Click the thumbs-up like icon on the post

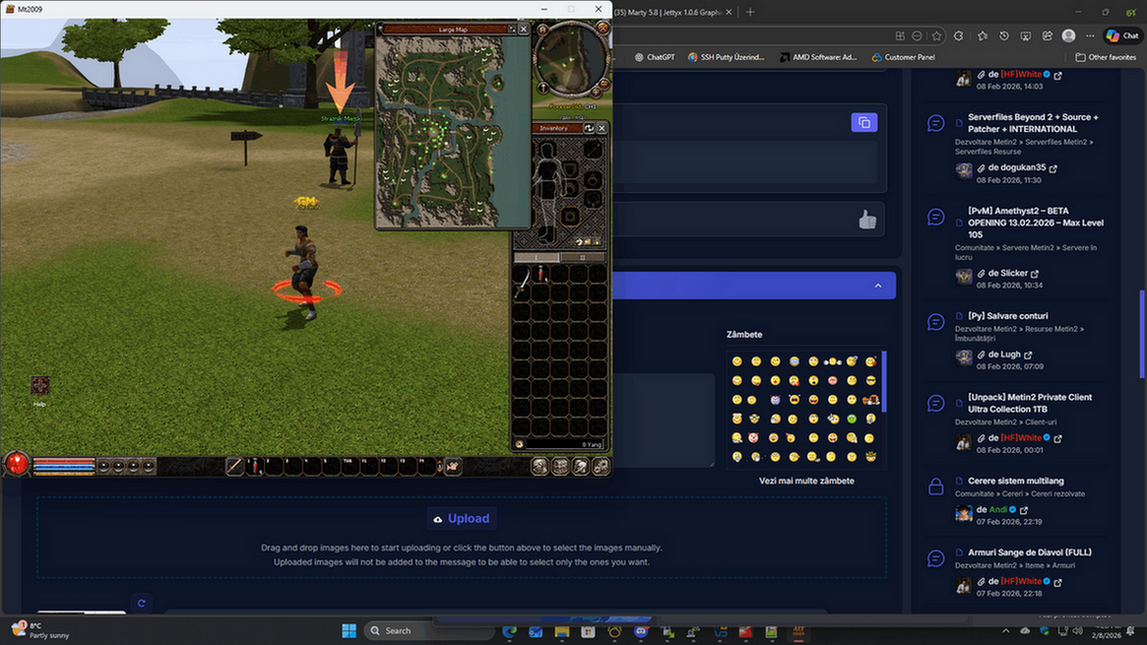(867, 220)
